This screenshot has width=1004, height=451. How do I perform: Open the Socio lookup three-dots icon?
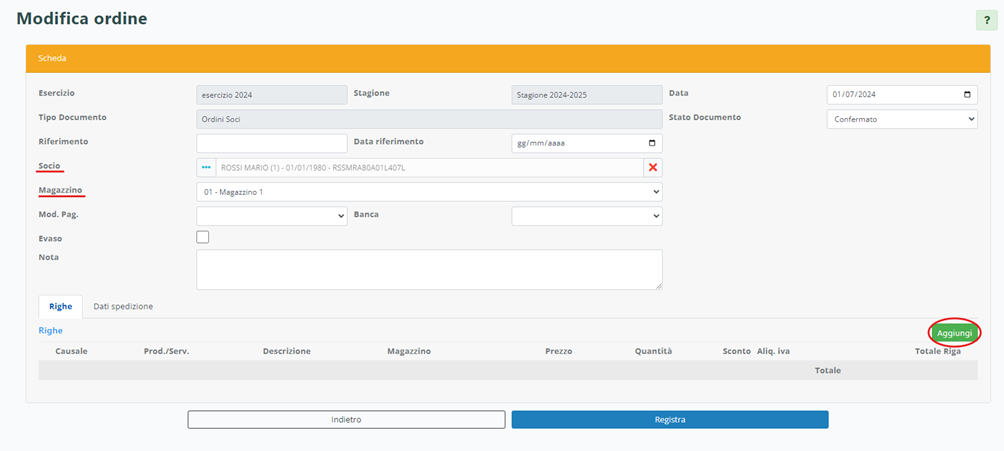pos(207,168)
